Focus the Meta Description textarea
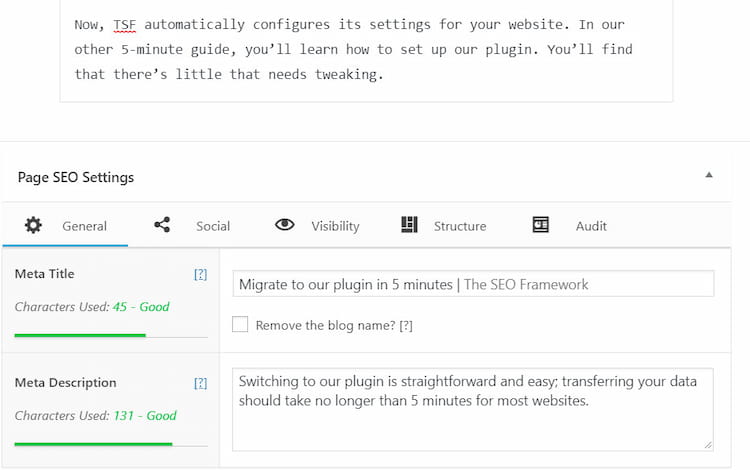Image resolution: width=750 pixels, height=470 pixels. 473,409
